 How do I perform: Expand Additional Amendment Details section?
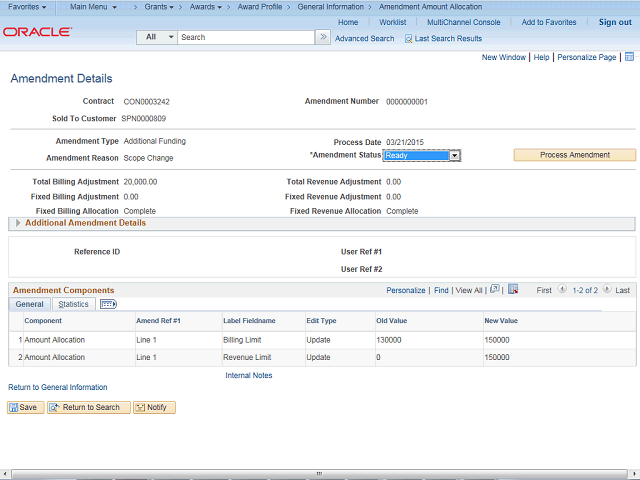pos(18,223)
